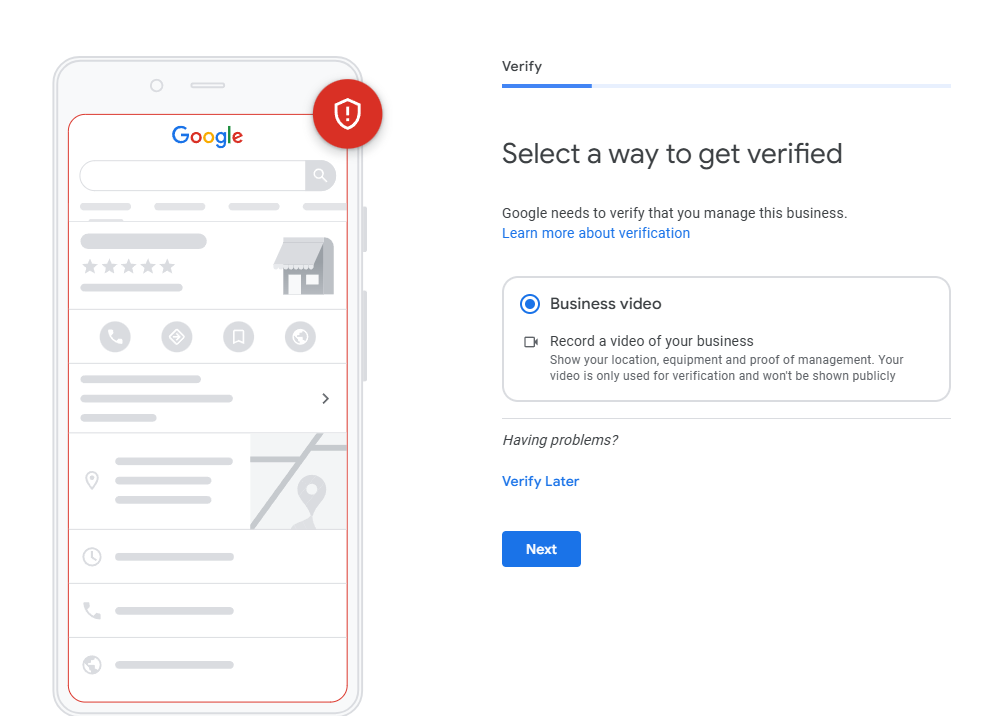Open Learn more about verification link

pos(596,233)
